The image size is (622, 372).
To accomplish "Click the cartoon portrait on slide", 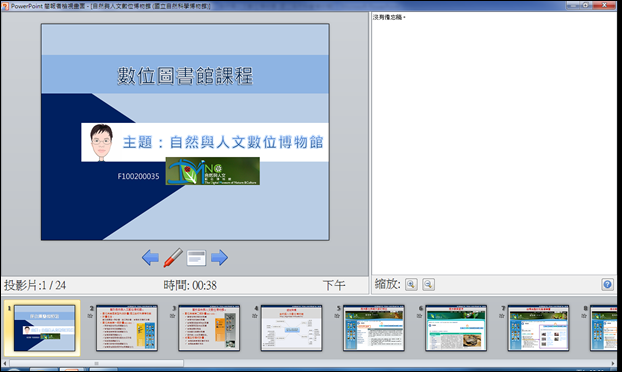I will (101, 142).
